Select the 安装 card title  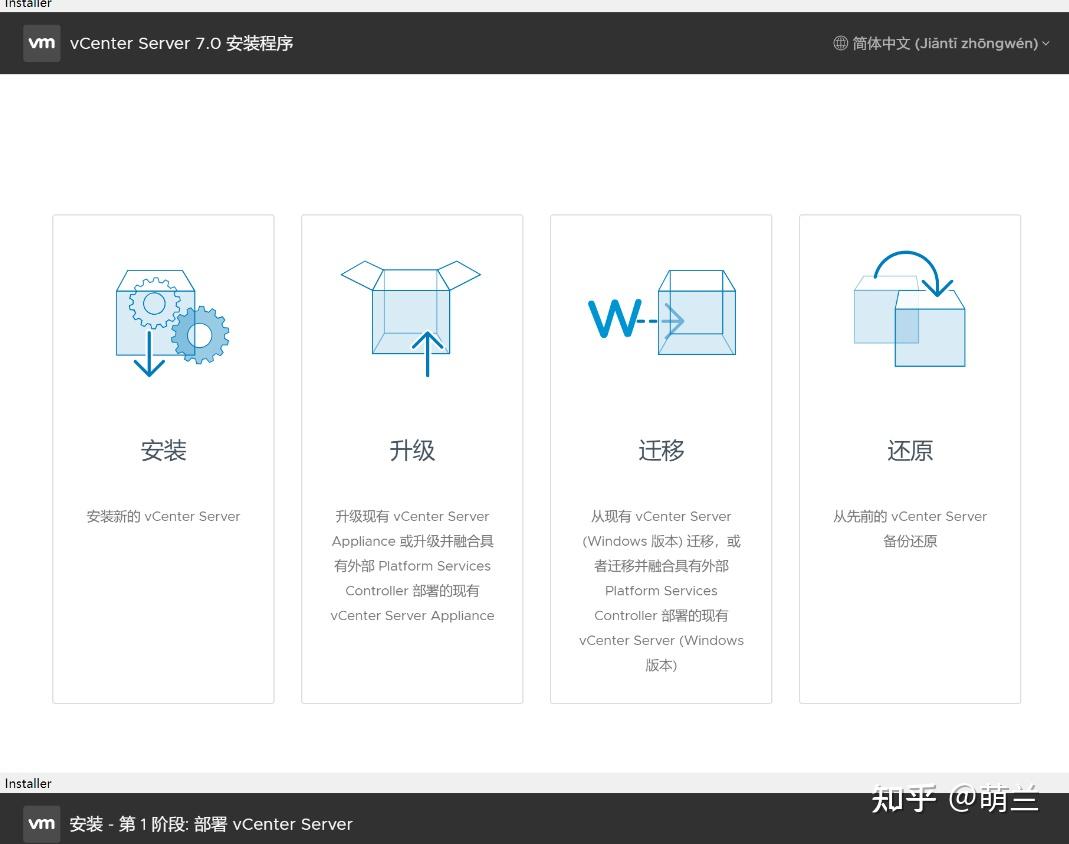tap(164, 451)
